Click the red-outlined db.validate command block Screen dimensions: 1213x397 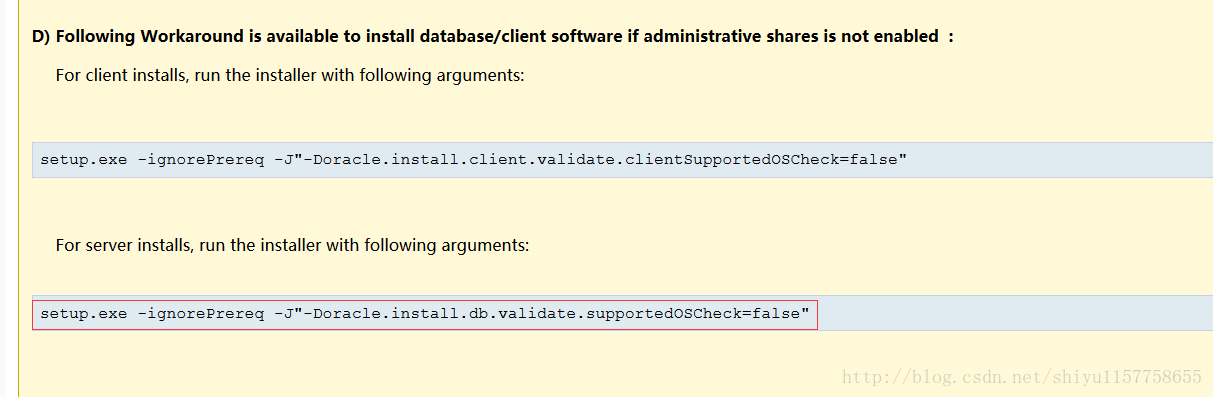tap(425, 314)
